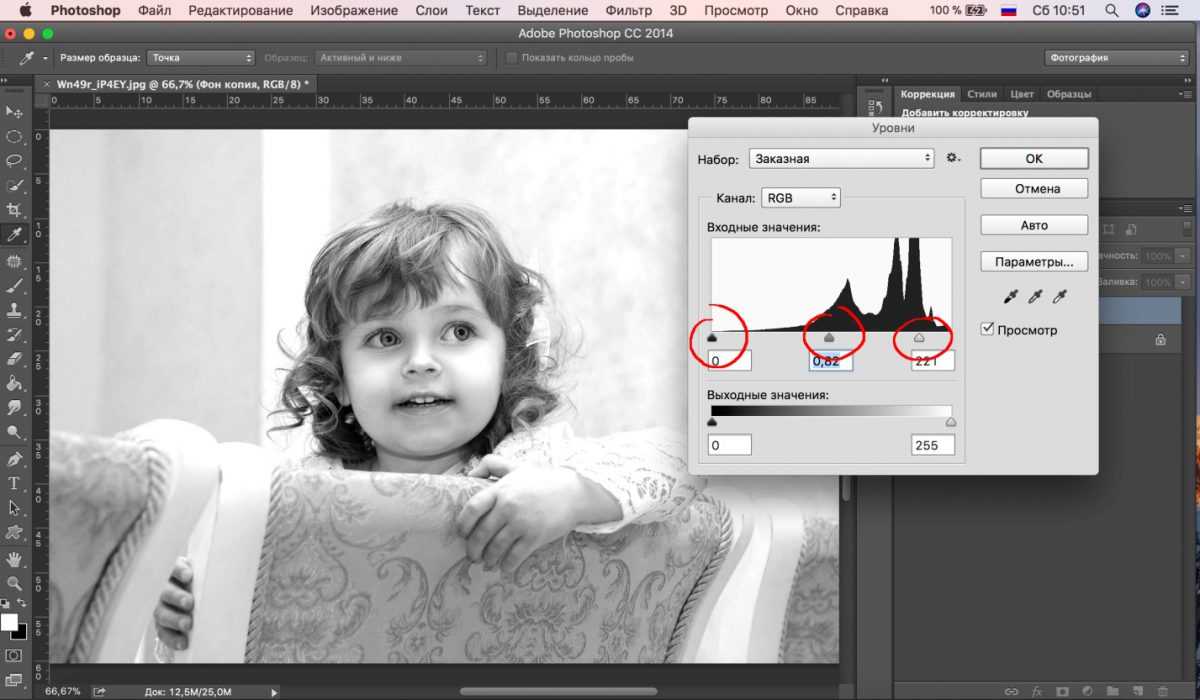Toggle the Показать кольцо пробы checkbox
The width and height of the screenshot is (1200, 700).
coord(512,58)
